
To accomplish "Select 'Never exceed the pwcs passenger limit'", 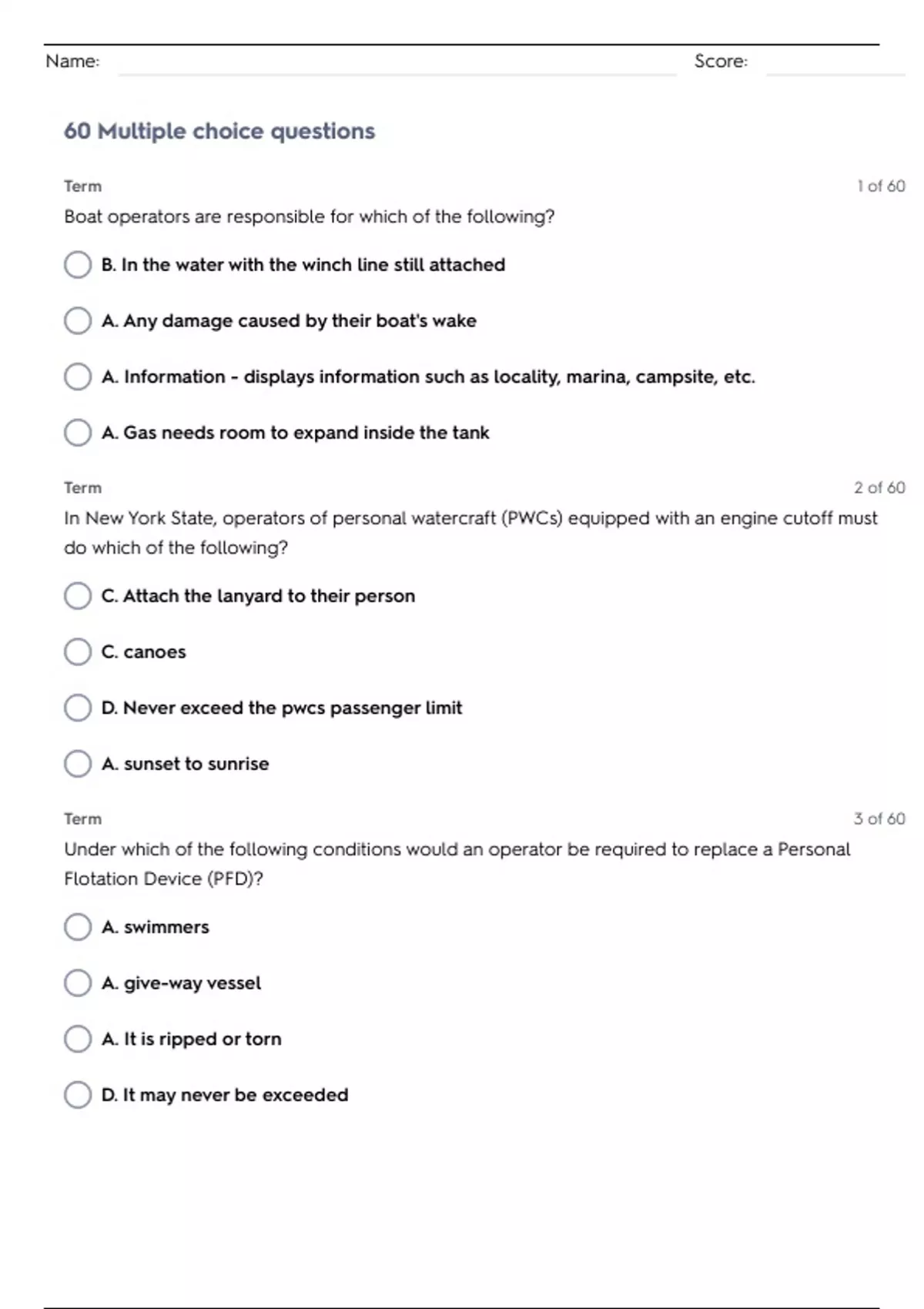I will coord(78,708).
